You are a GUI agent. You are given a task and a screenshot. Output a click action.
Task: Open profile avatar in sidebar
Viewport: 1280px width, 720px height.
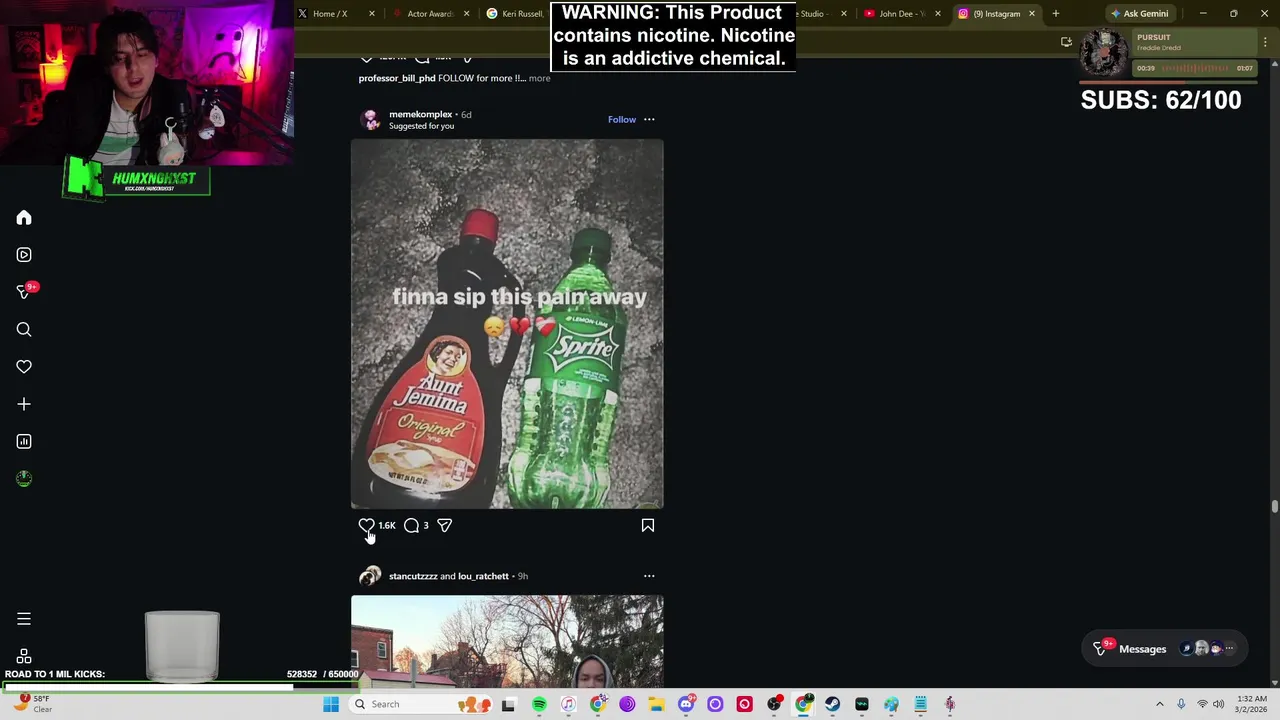[24, 479]
